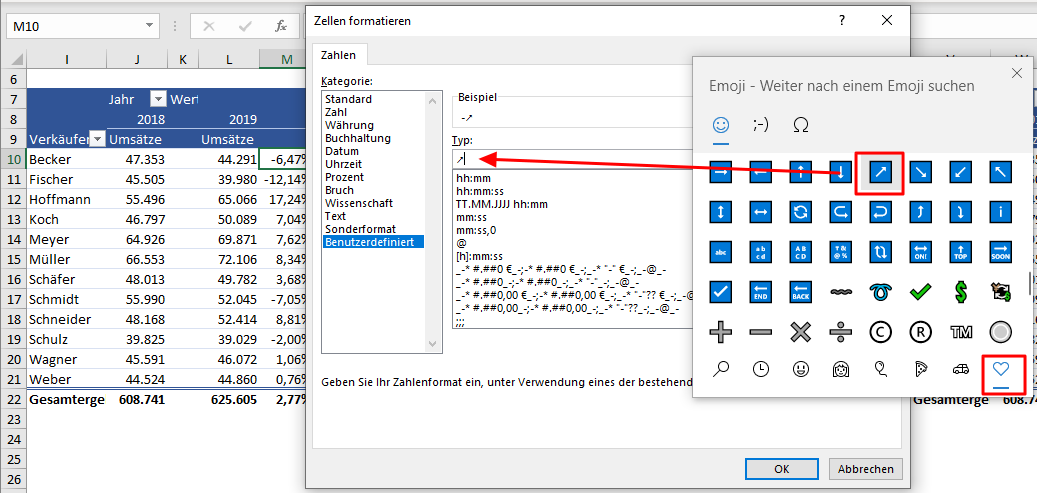Select the up-right arrow emoji
Viewport: 1037px width, 493px height.
[879, 172]
